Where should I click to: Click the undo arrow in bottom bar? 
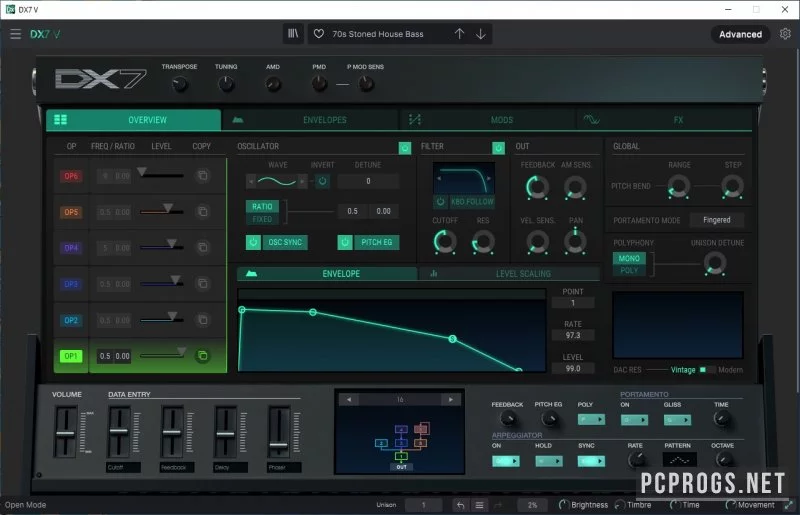pos(460,505)
